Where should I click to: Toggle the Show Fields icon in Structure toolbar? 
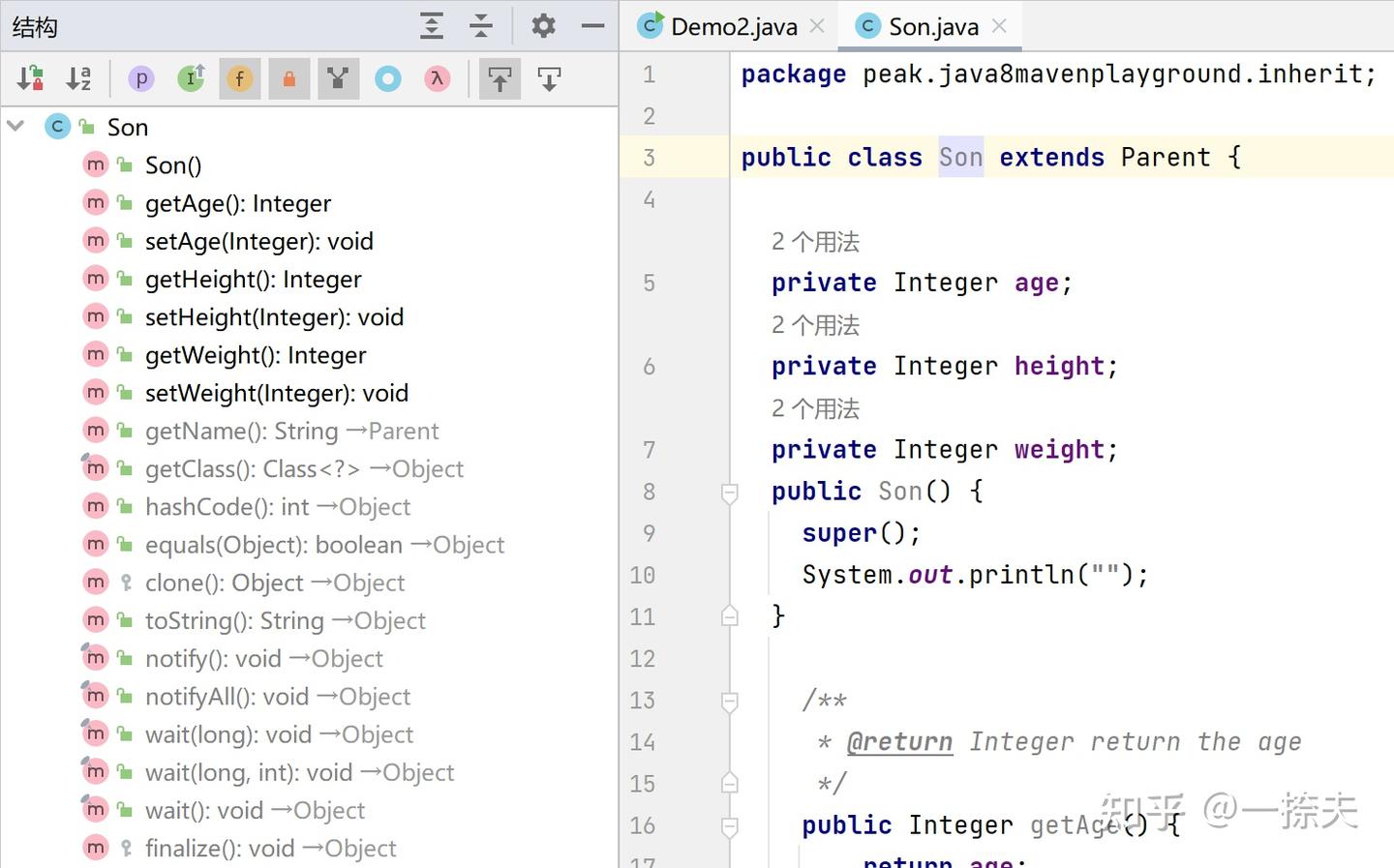point(240,78)
